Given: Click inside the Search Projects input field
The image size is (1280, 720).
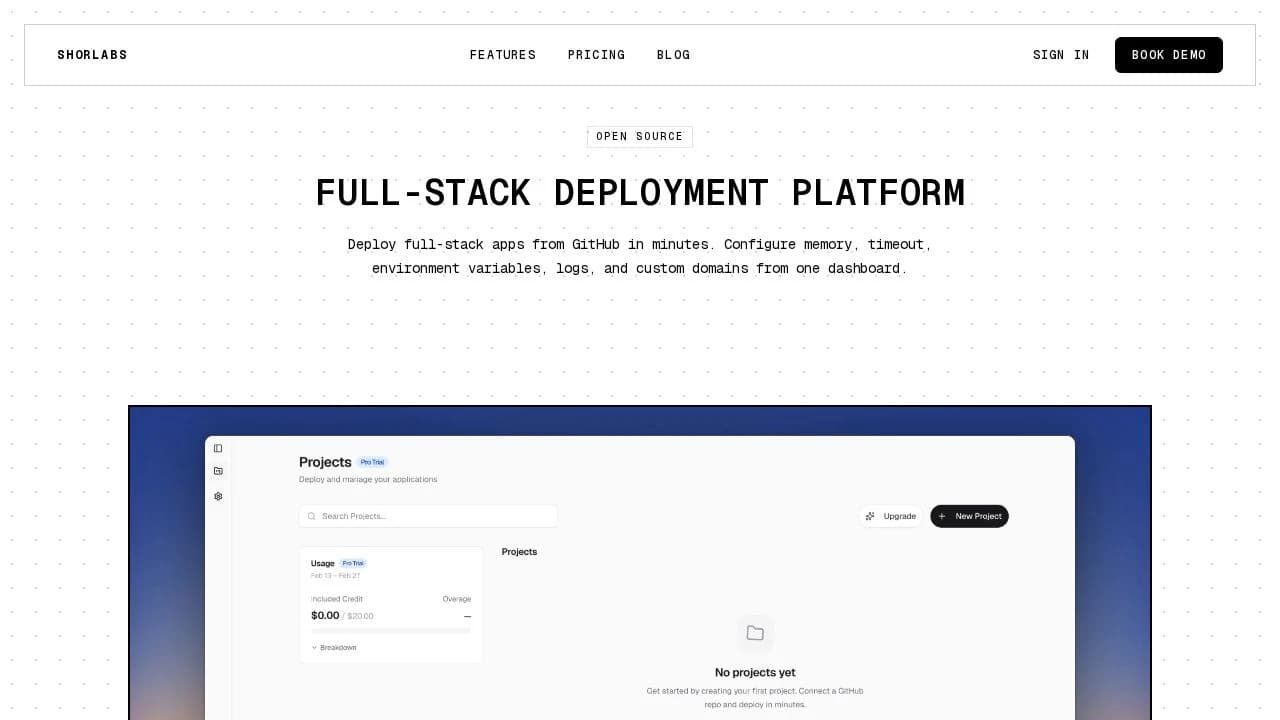Looking at the screenshot, I should pyautogui.click(x=428, y=516).
